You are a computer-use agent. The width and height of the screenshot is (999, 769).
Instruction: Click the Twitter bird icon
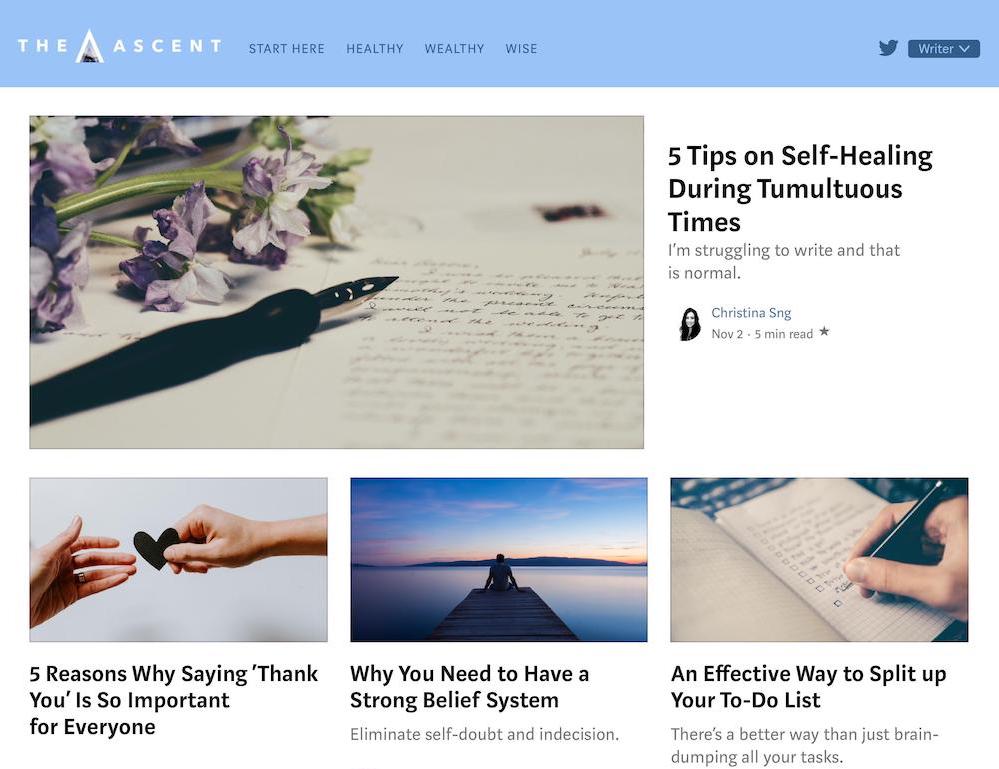pyautogui.click(x=888, y=48)
